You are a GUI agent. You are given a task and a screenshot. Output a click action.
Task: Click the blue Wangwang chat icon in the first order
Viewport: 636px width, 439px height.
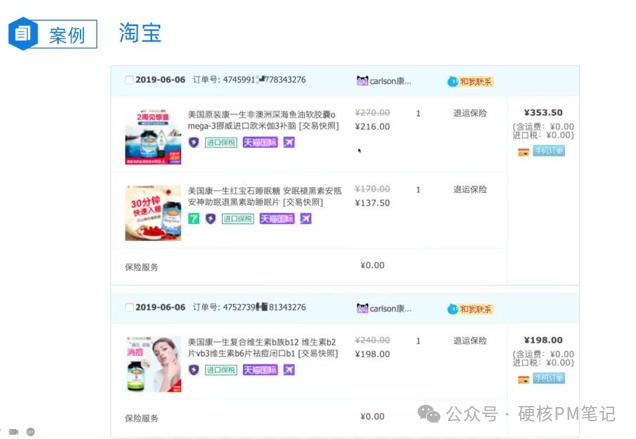(453, 82)
